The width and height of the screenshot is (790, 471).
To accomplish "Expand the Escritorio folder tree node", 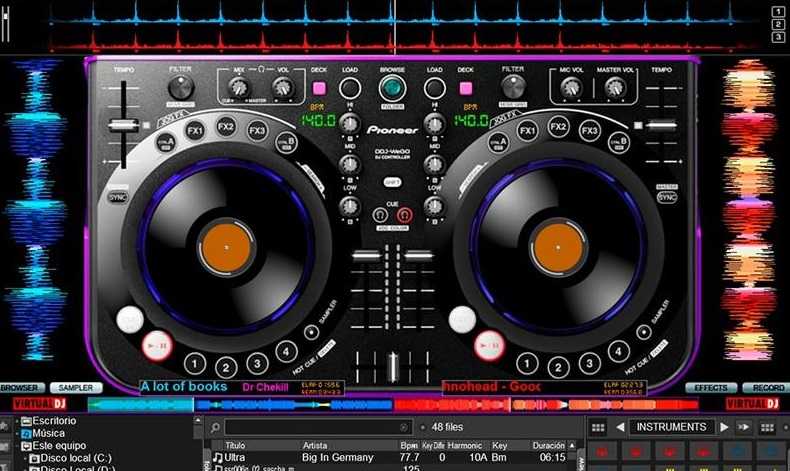I will [17, 421].
